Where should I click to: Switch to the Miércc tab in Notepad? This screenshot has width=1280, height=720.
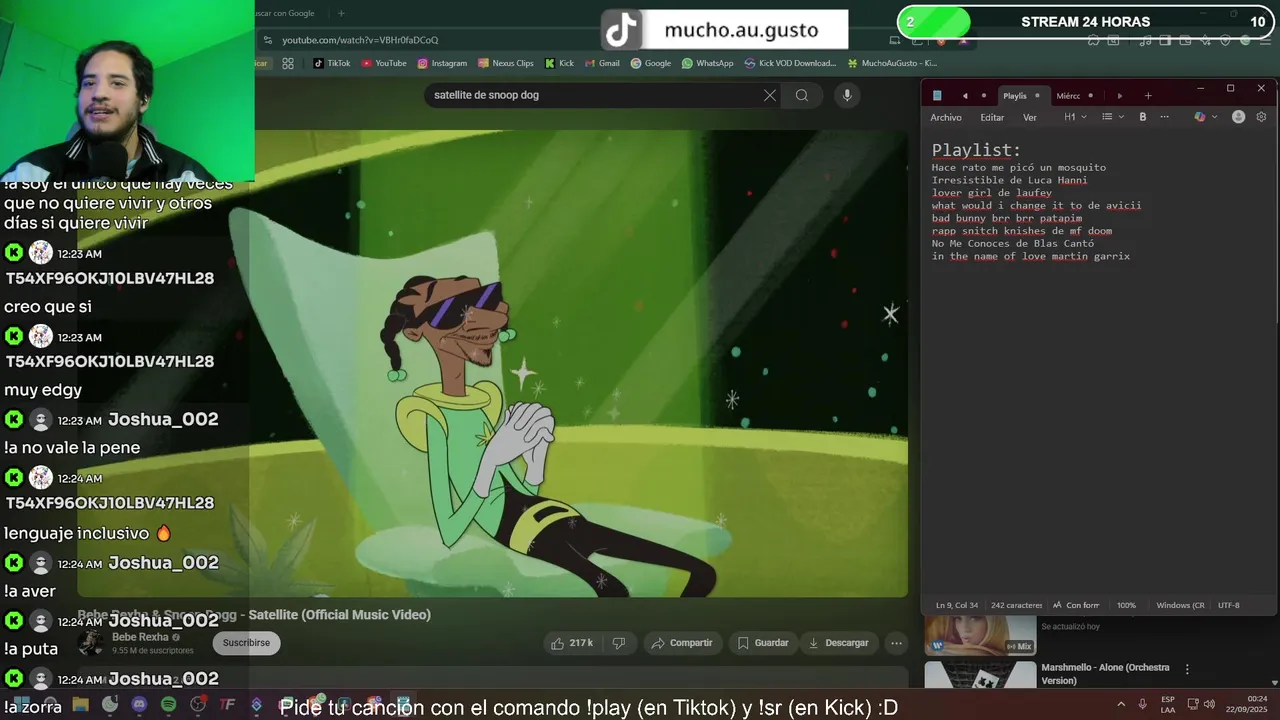coord(1068,96)
